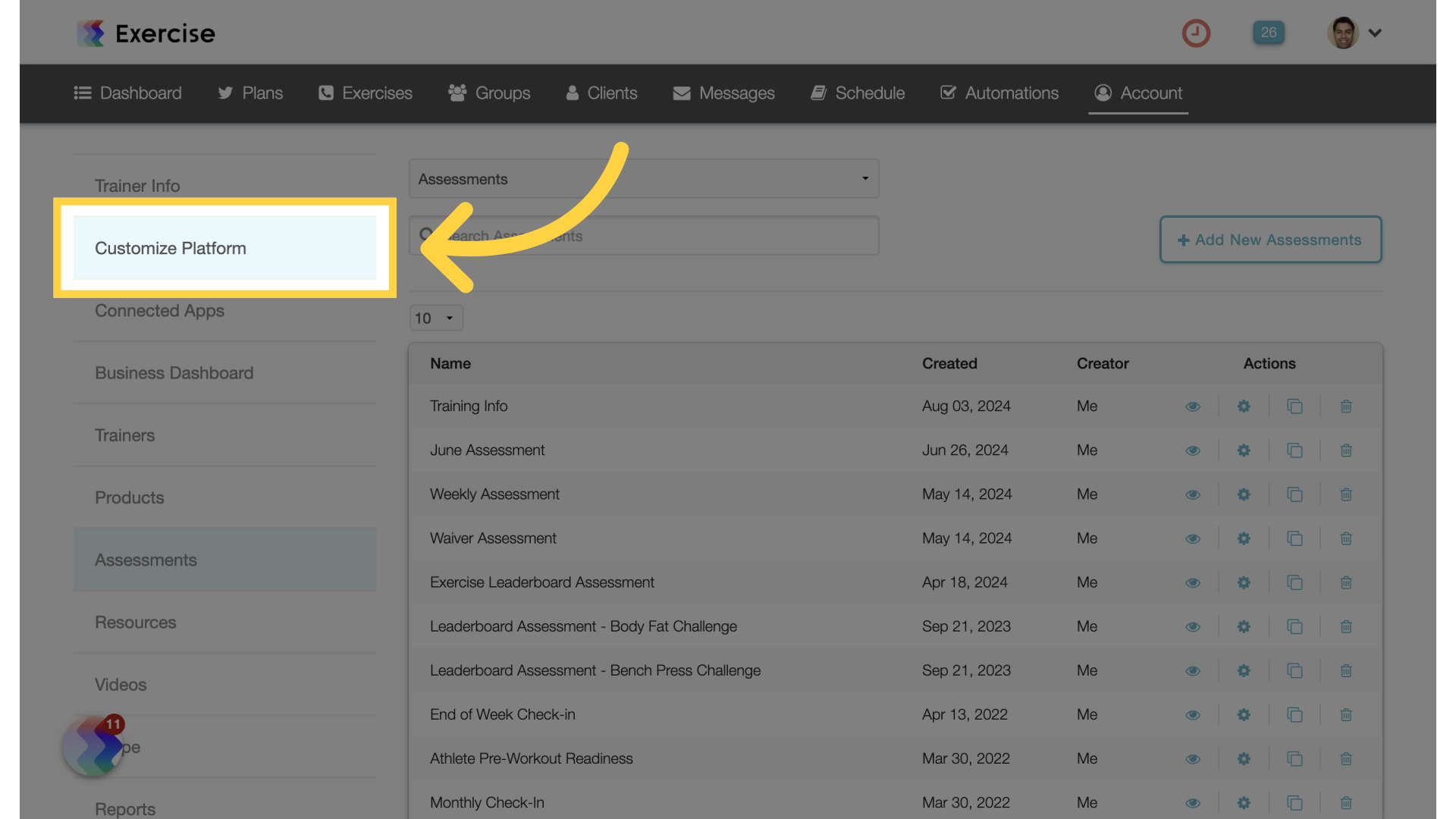
Task: Select Assessments in the sidebar
Action: [224, 560]
